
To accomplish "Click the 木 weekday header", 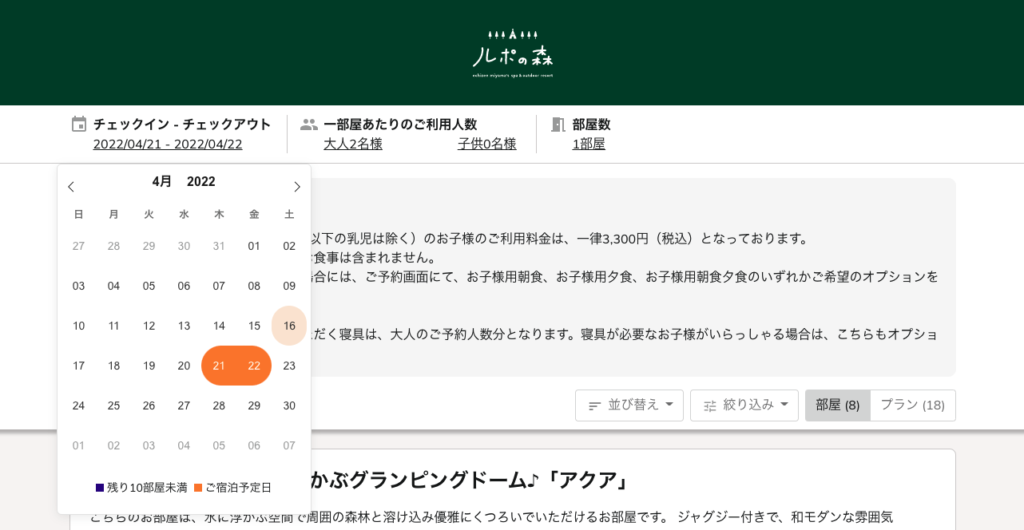I will tap(219, 214).
